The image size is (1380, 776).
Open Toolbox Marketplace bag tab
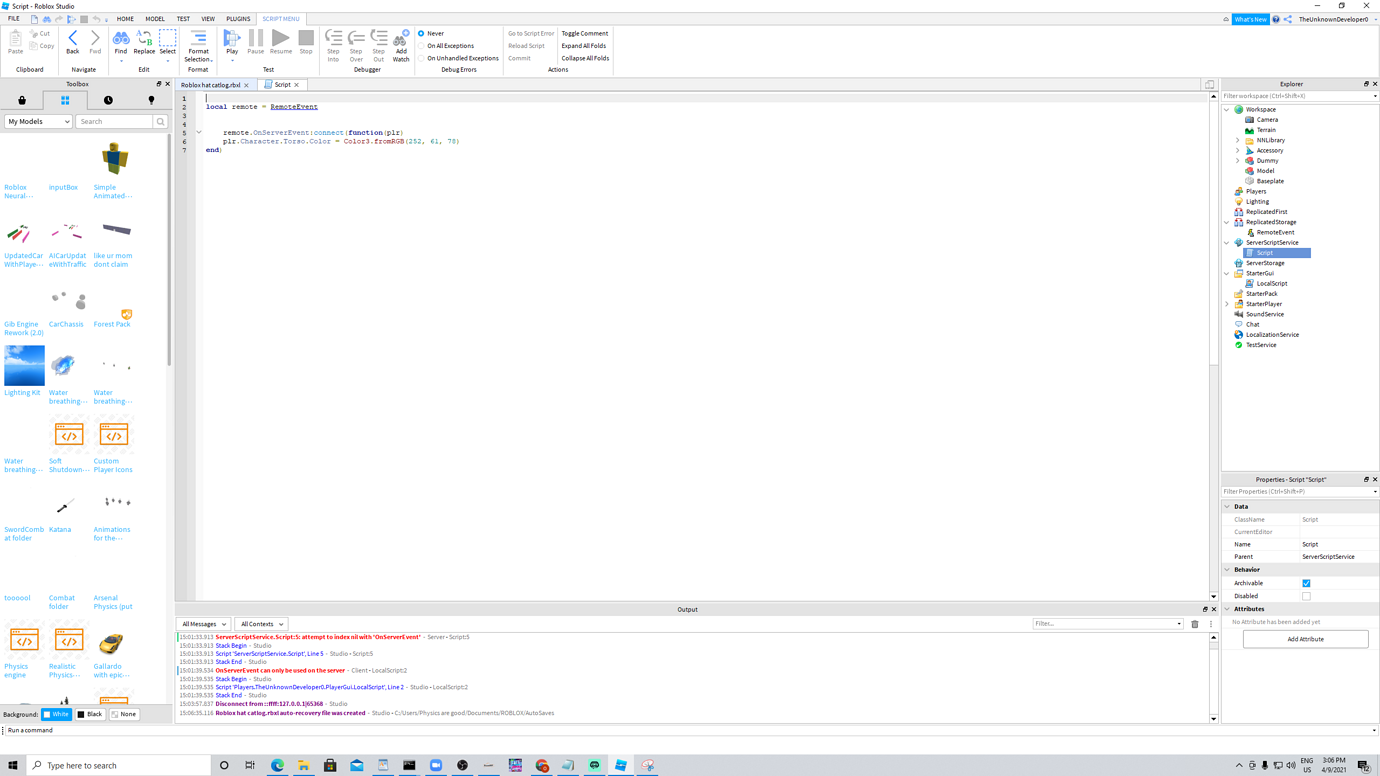(x=22, y=100)
